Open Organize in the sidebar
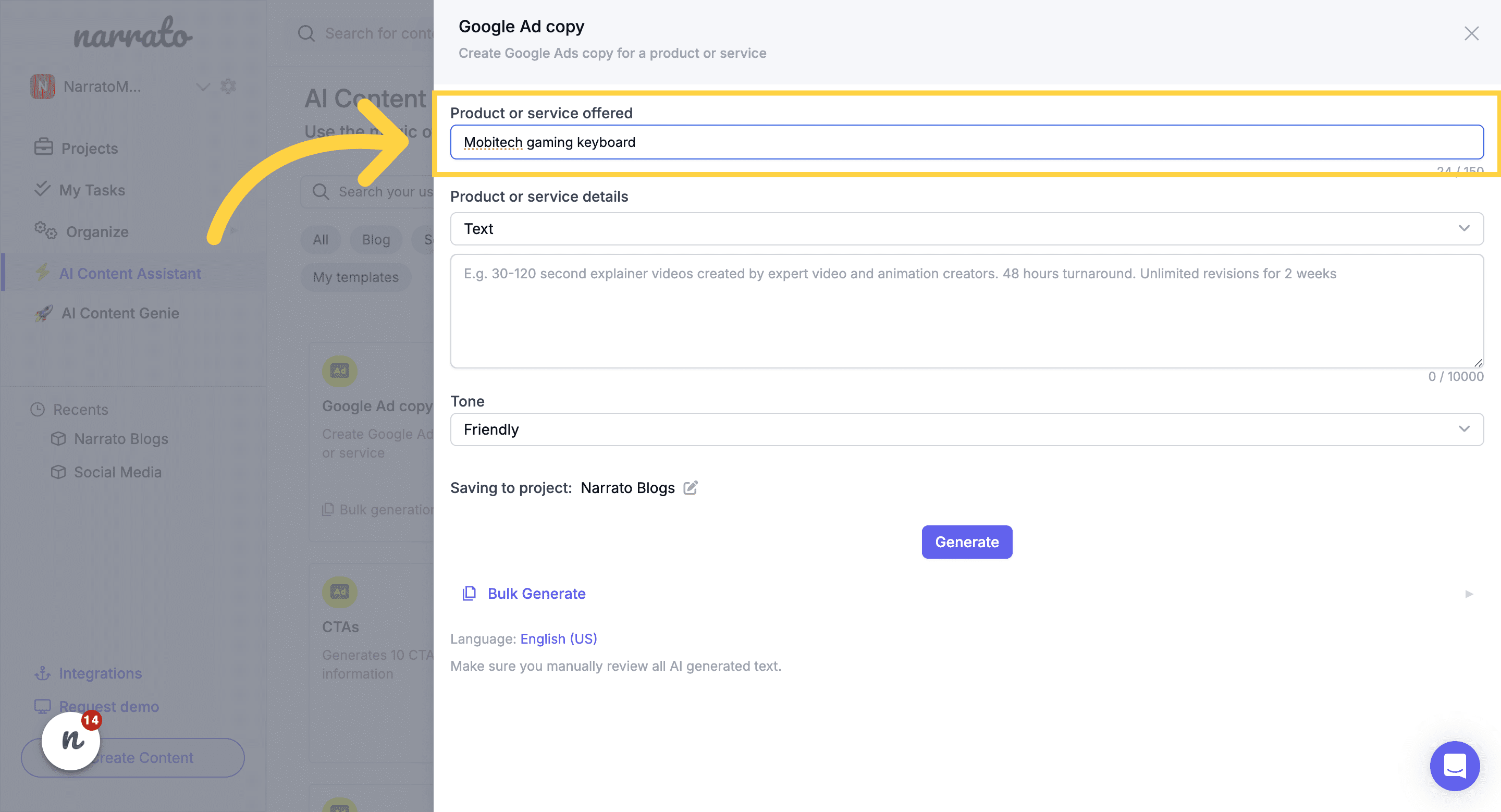 (97, 231)
